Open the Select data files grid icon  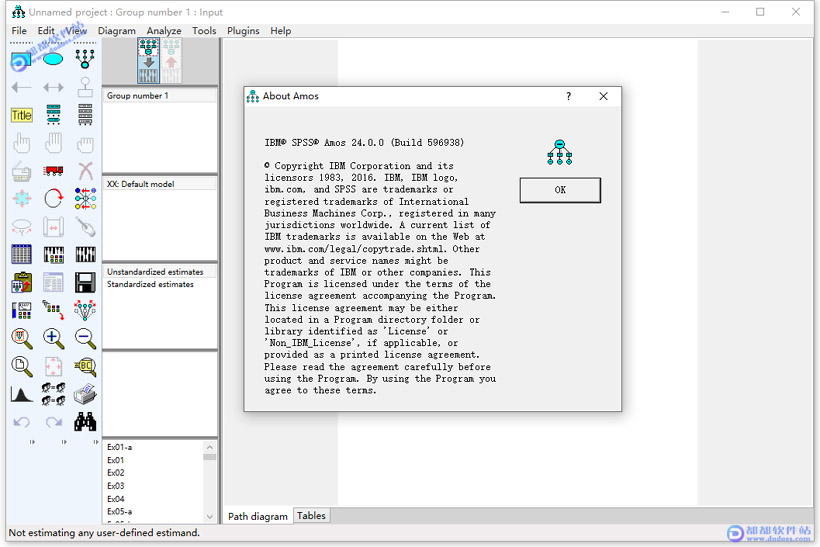(x=21, y=255)
